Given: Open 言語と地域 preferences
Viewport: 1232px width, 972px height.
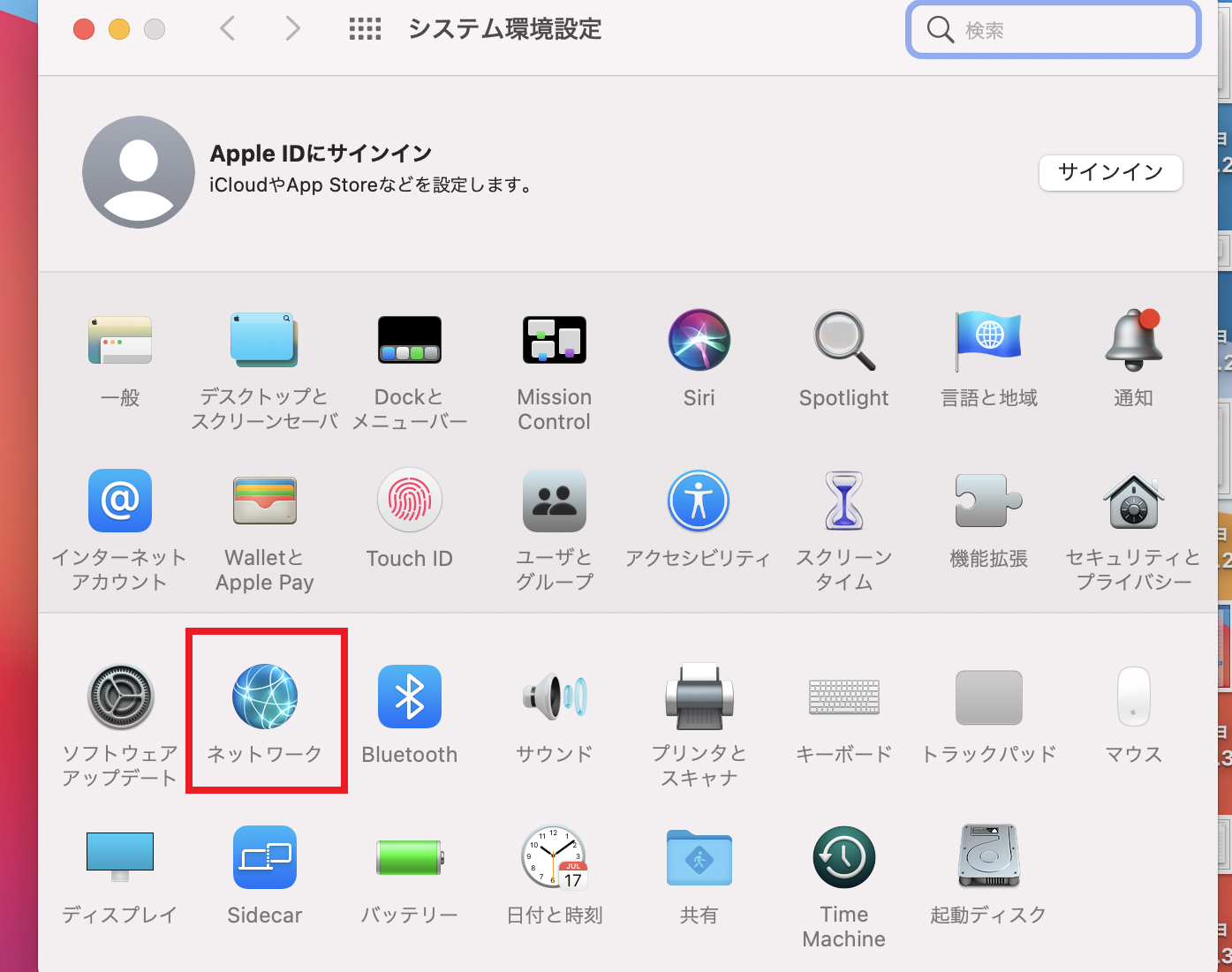Looking at the screenshot, I should (x=989, y=341).
